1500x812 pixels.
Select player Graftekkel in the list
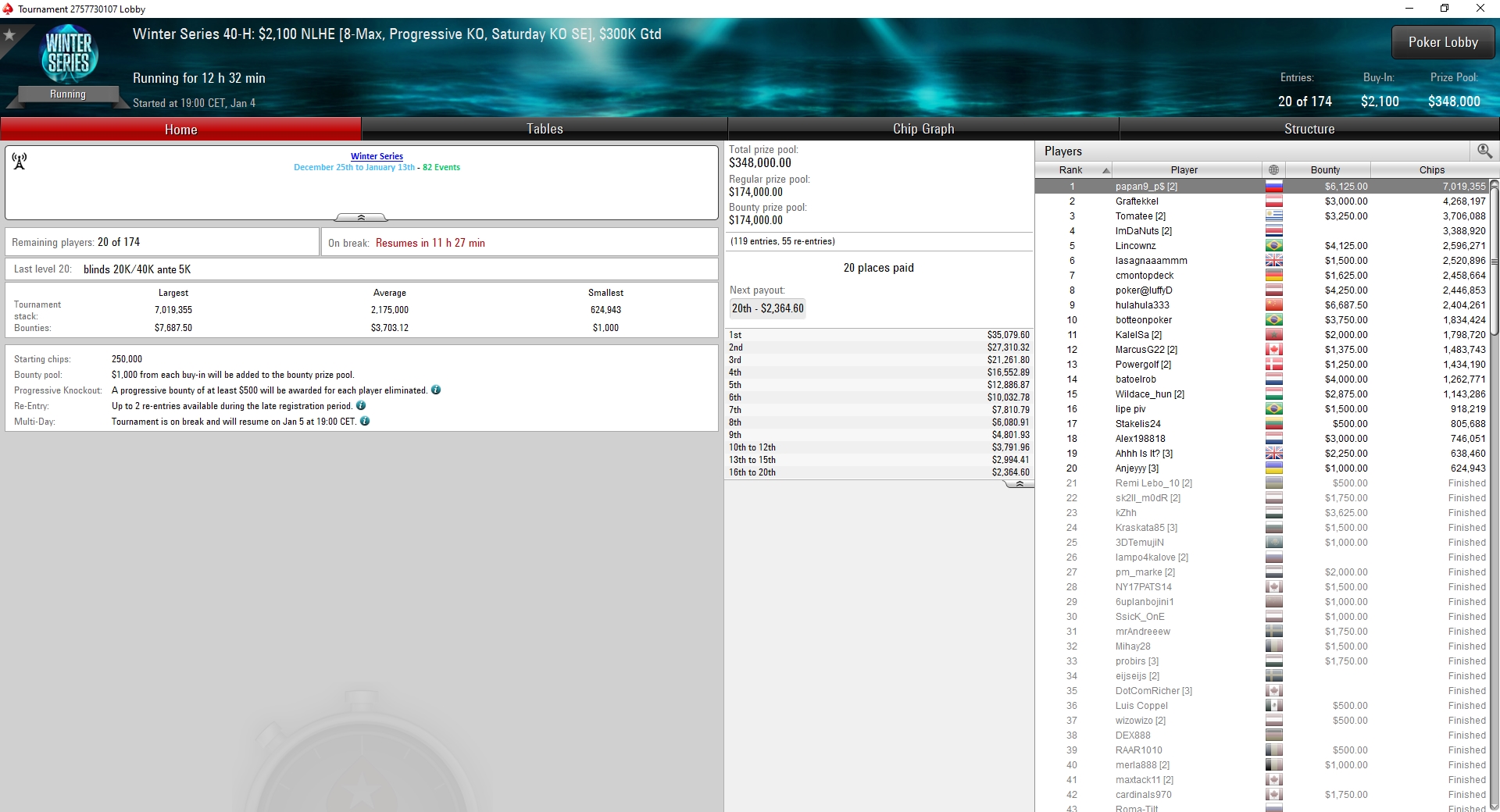pos(1262,201)
